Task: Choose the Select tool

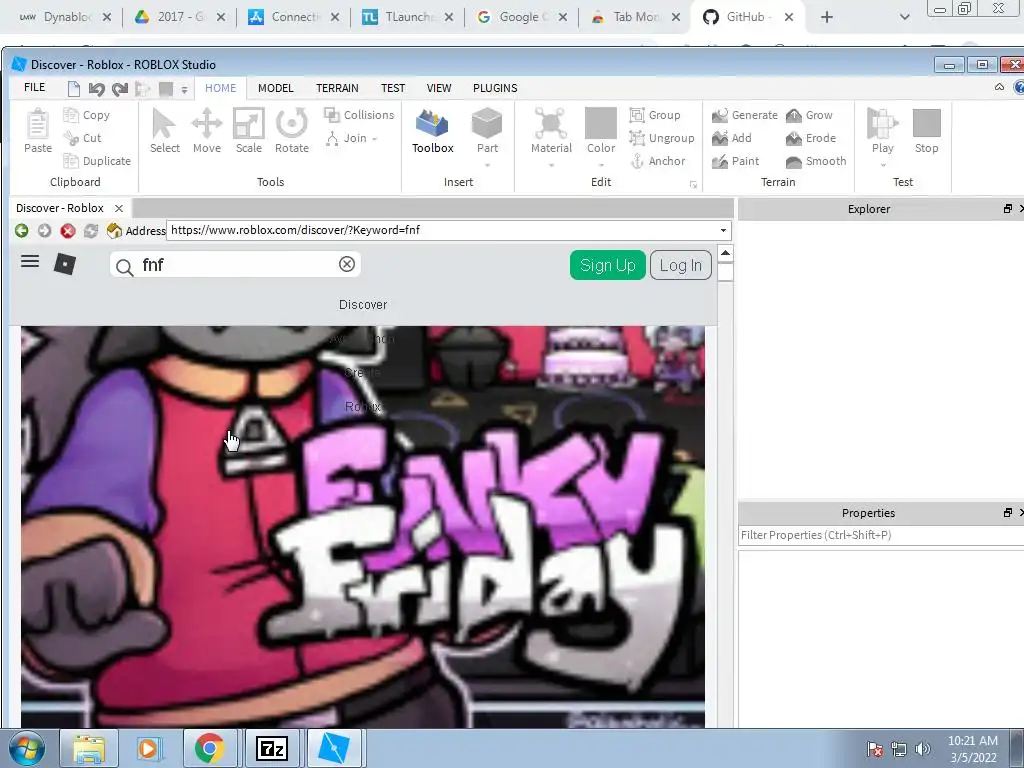Action: (165, 131)
